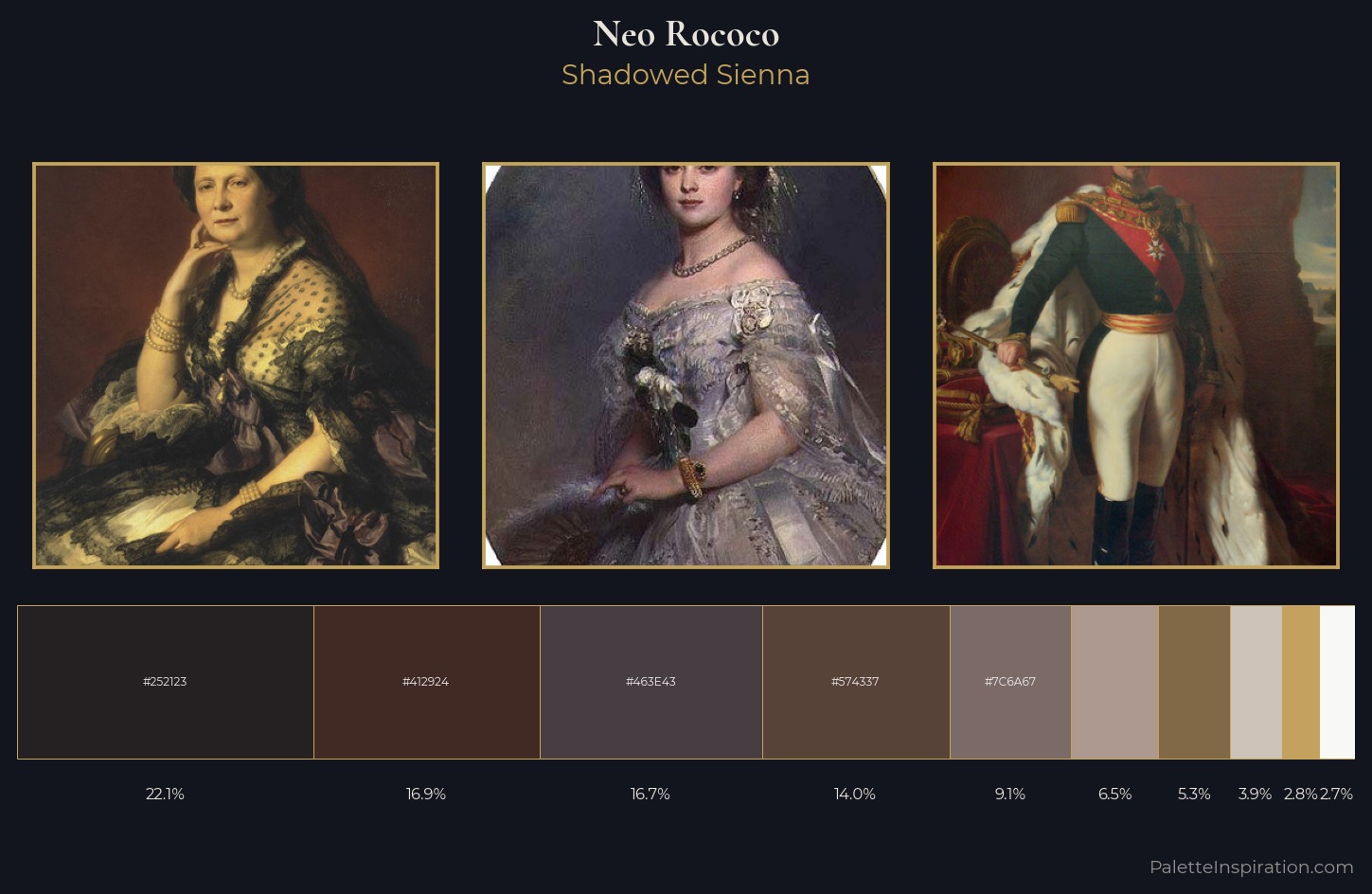The image size is (1372, 894).
Task: Click the Shadowed Sienna subtitle
Action: pyautogui.click(x=686, y=75)
